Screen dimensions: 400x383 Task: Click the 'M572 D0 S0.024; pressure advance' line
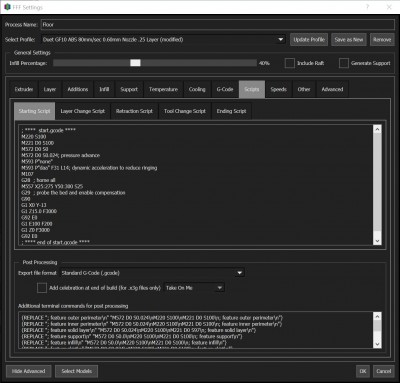pos(60,155)
